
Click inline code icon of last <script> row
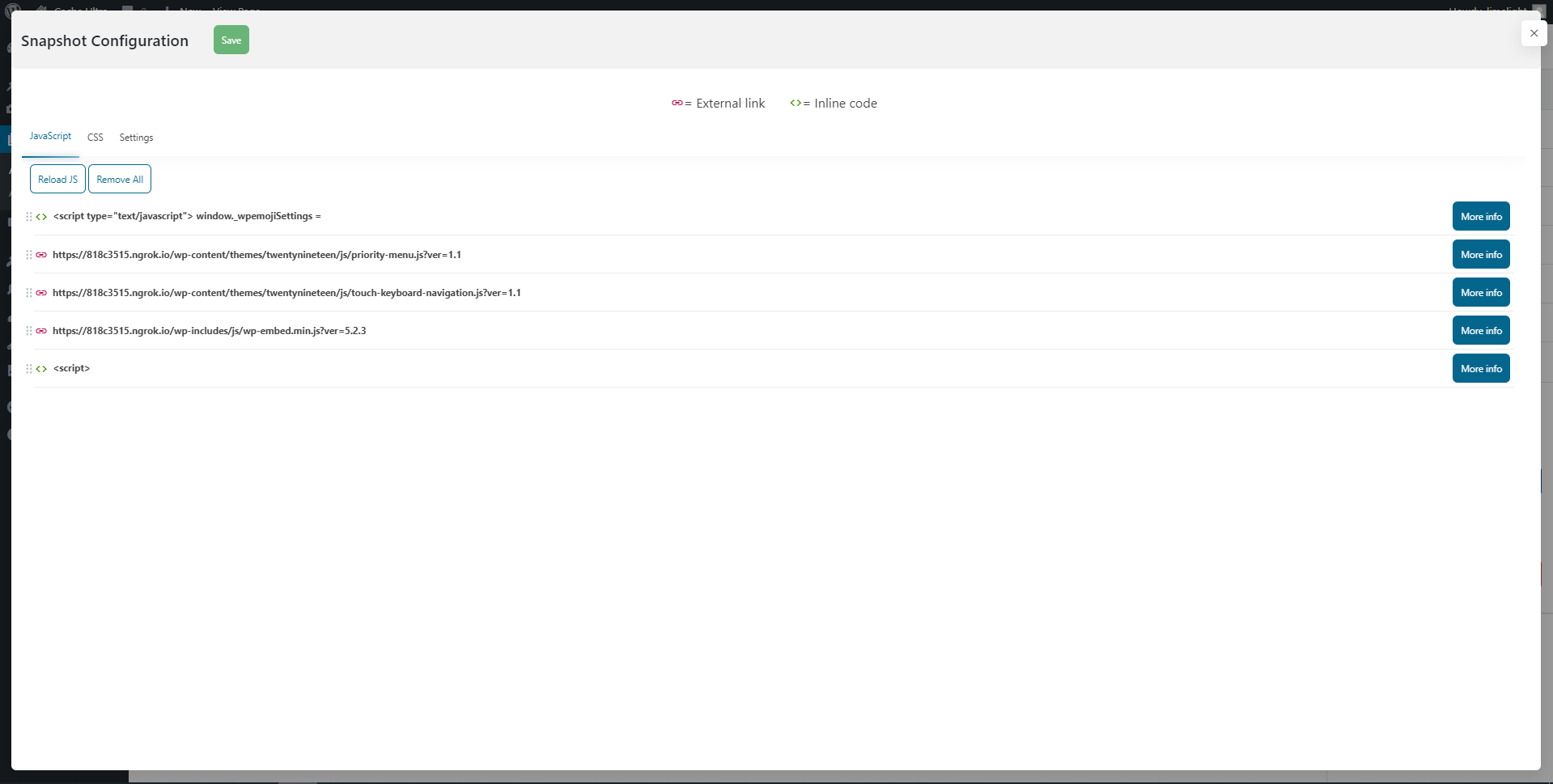[x=41, y=369]
